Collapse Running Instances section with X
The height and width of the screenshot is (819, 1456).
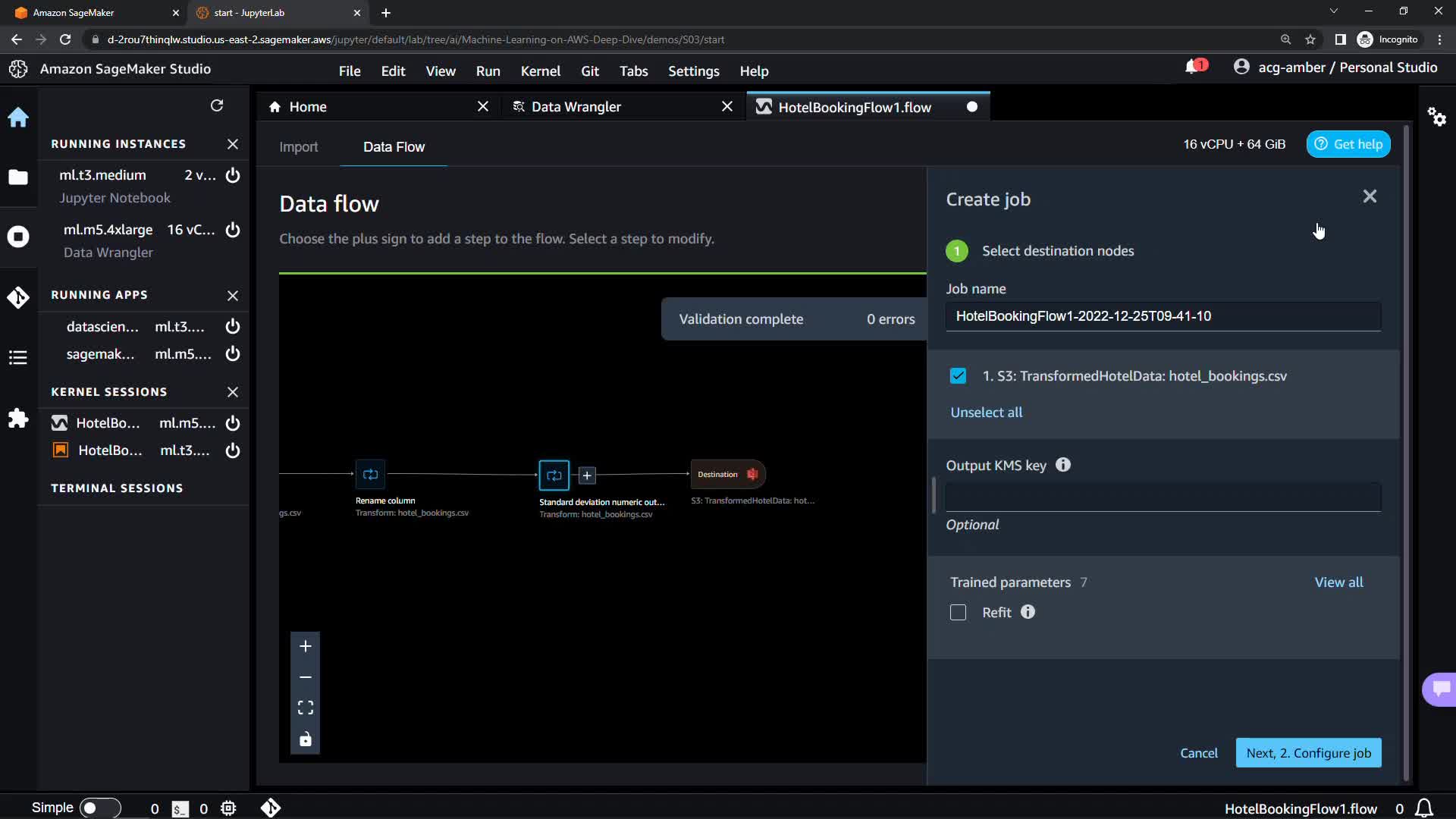click(x=233, y=144)
